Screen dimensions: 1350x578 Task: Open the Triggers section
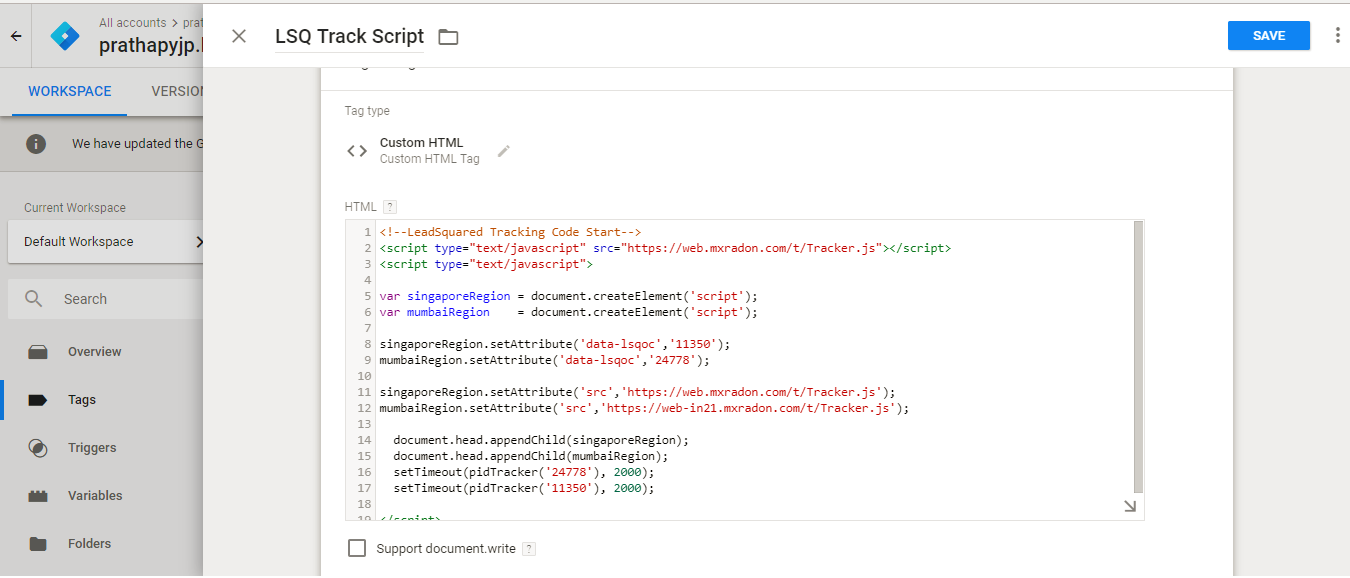[x=92, y=448]
